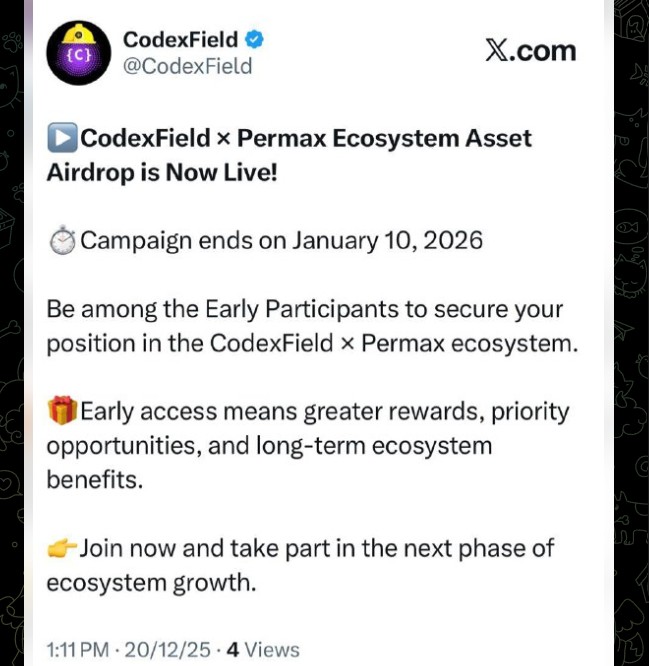
Task: Click the stopwatch emoji before Campaign
Action: pos(62,241)
